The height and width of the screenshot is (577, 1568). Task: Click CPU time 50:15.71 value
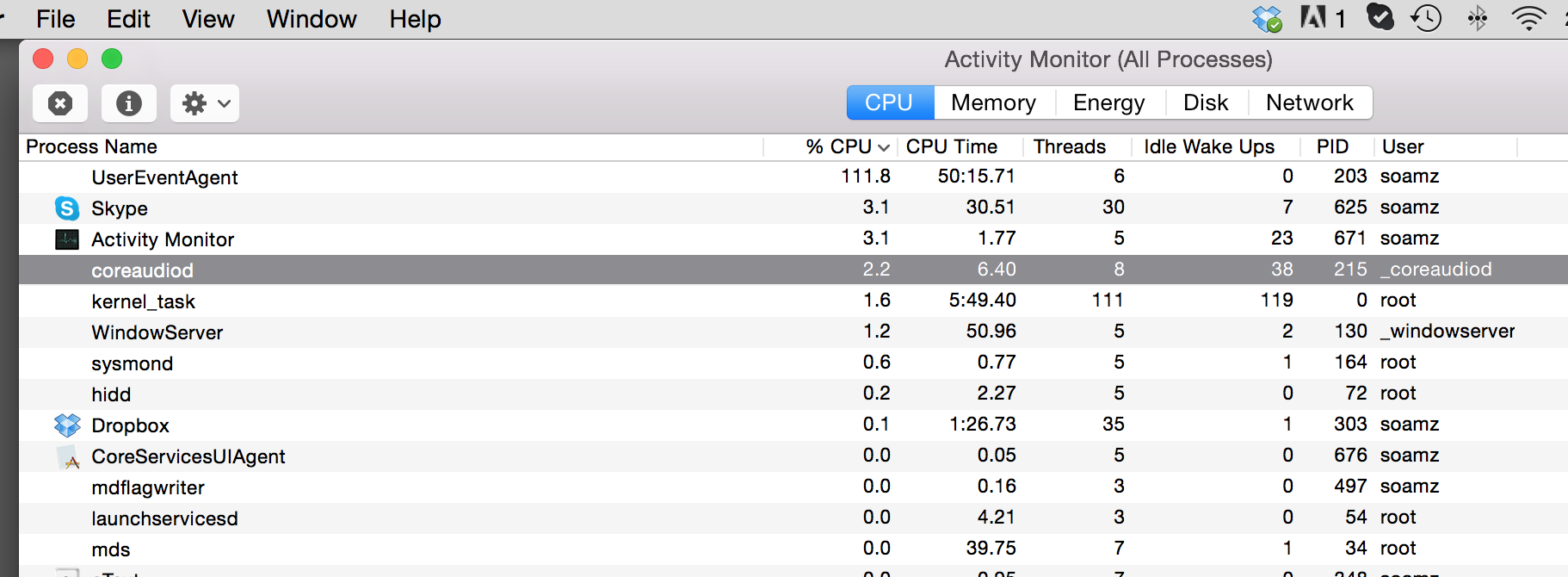point(977,177)
